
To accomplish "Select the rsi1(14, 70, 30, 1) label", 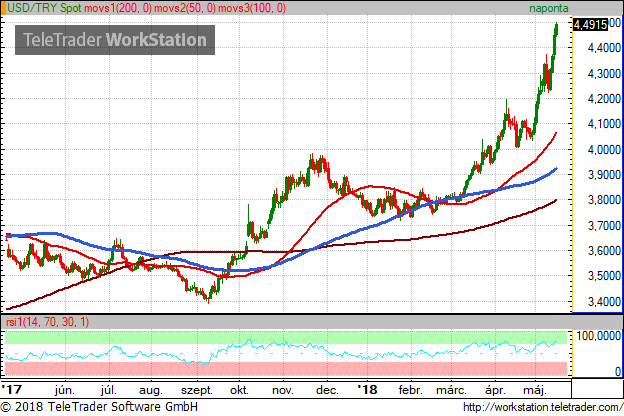I will [x=47, y=322].
